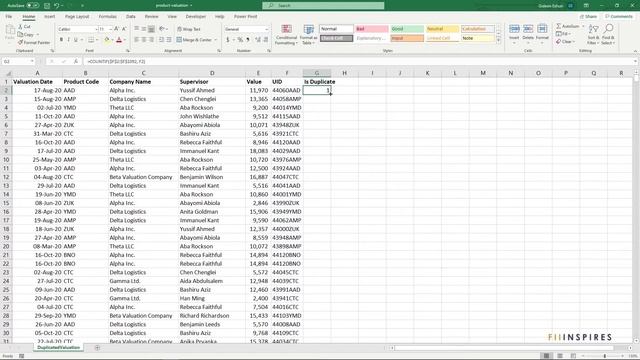The image size is (640, 360).
Task: Apply the Bad cell style
Action: [x=371, y=29]
